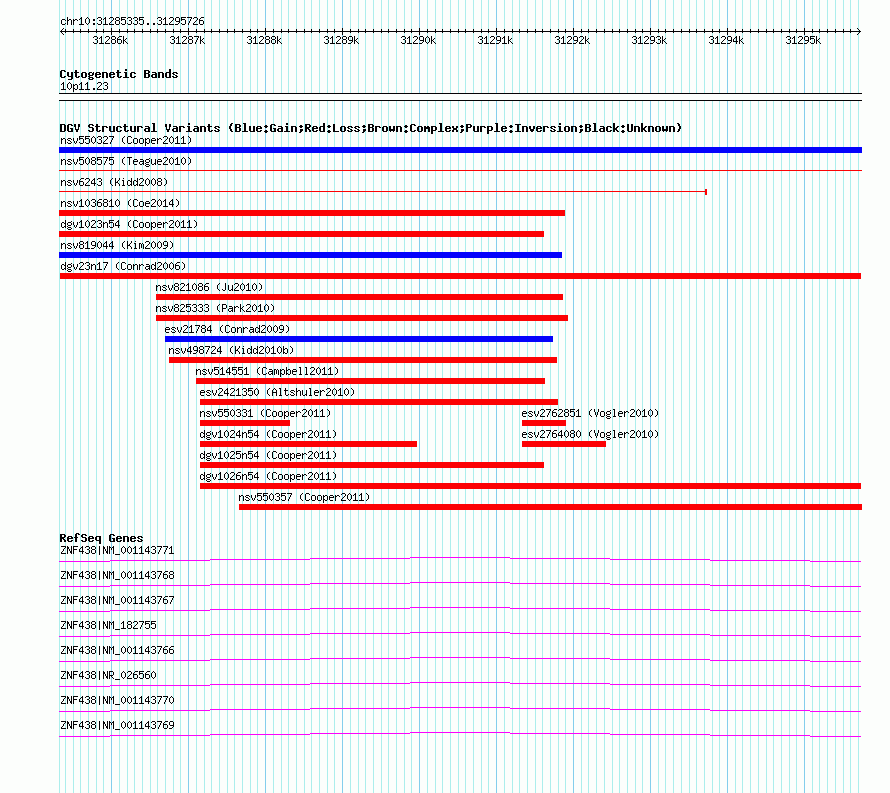Click the dgv1024n54 (Cooper2011) label
Viewport: 890px width, 793px height.
click(268, 434)
